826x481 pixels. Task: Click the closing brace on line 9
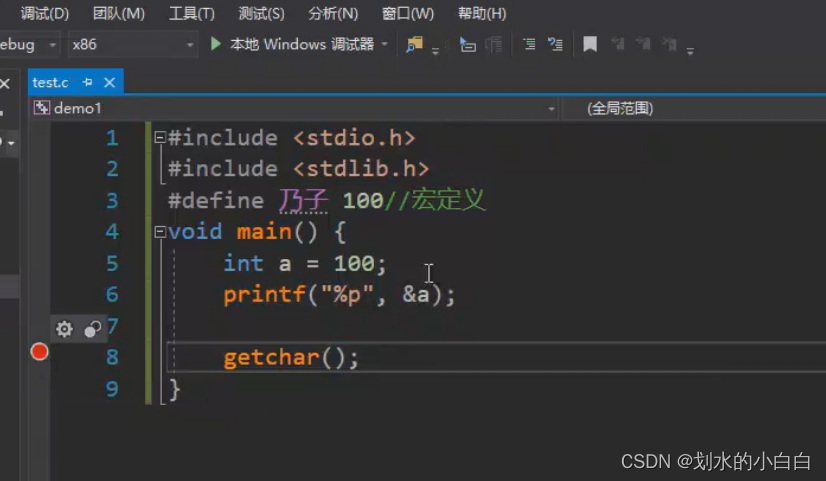tap(174, 390)
